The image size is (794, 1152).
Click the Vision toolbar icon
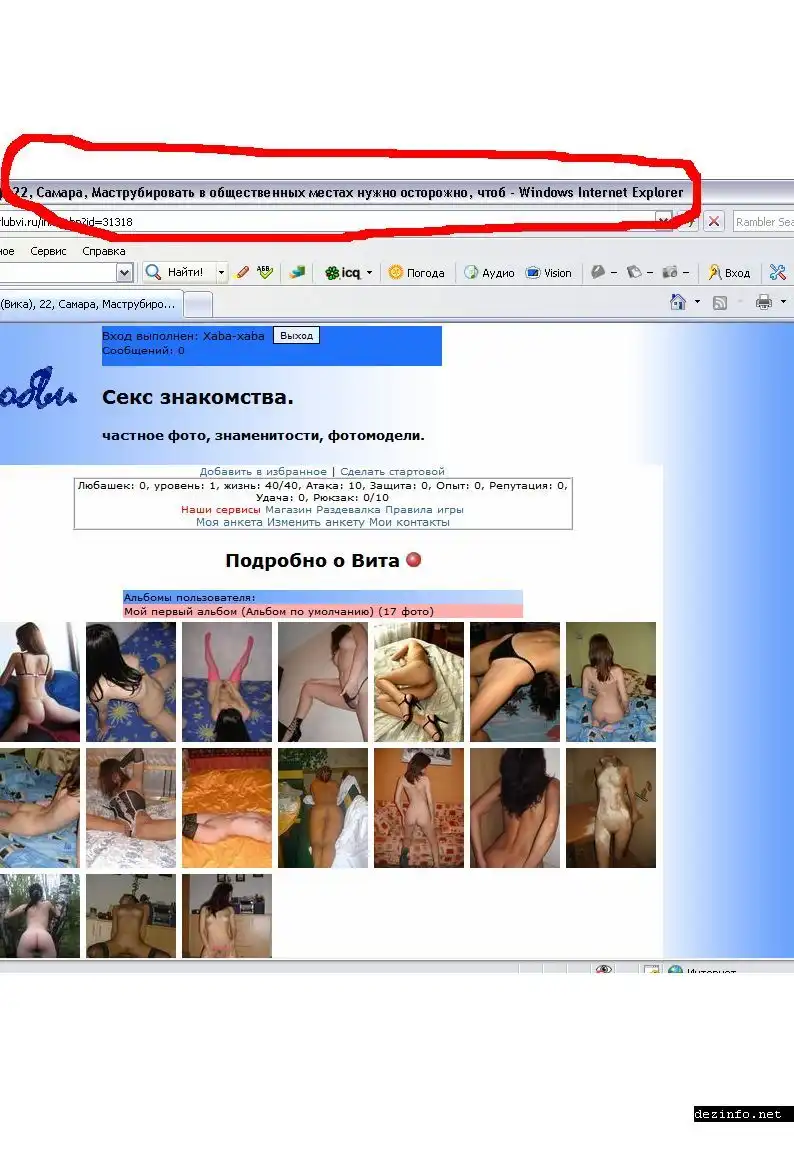(534, 272)
